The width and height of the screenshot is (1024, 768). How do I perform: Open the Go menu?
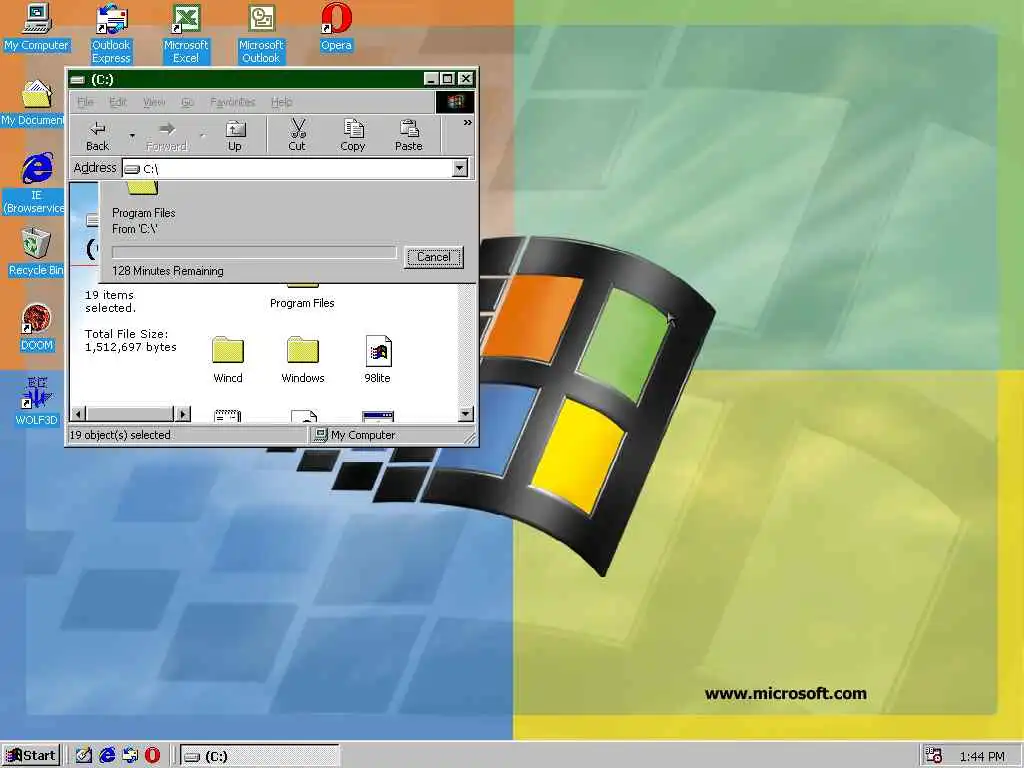(187, 102)
